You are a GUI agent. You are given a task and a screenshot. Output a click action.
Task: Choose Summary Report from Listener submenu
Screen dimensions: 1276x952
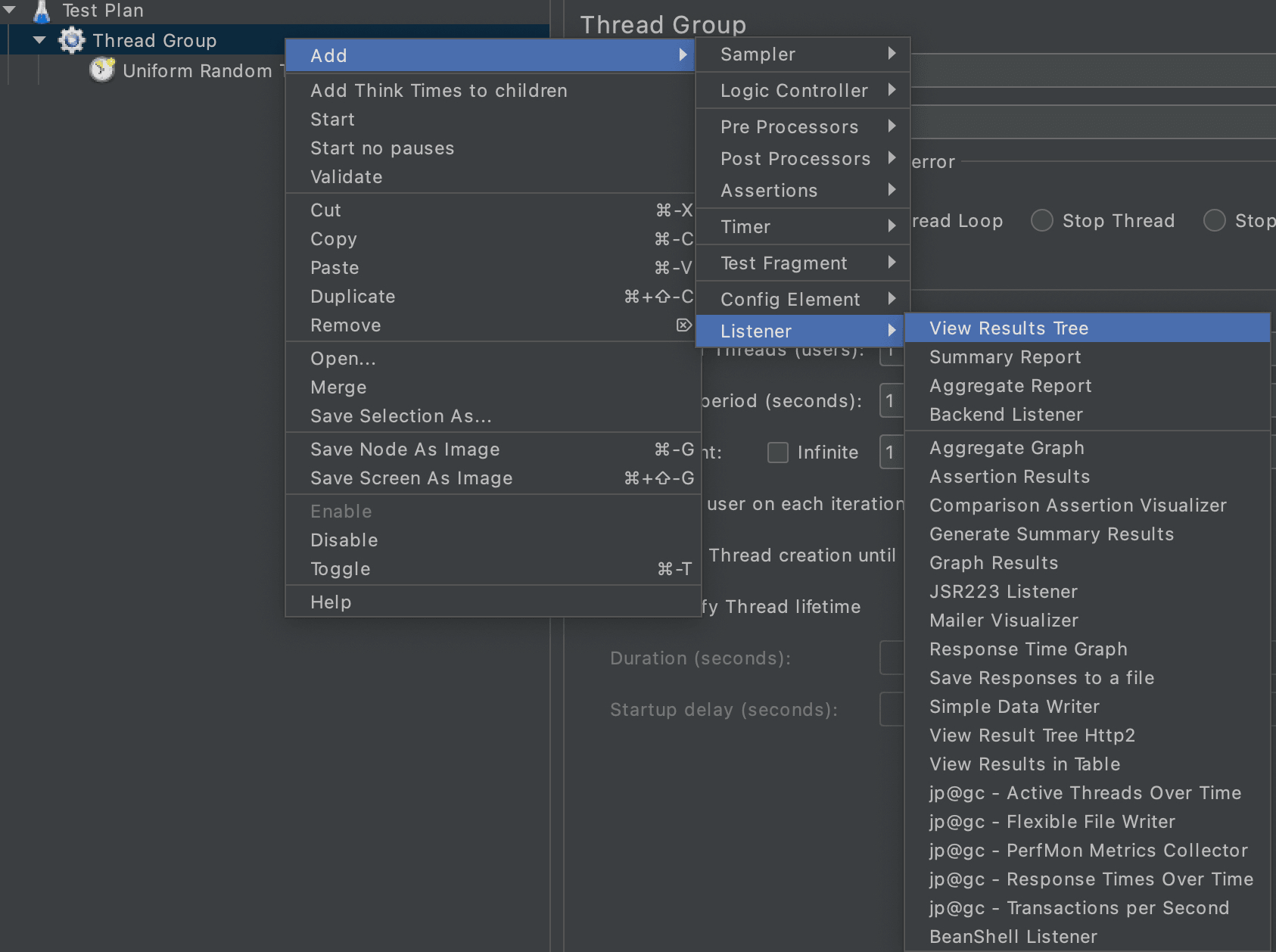coord(1005,356)
